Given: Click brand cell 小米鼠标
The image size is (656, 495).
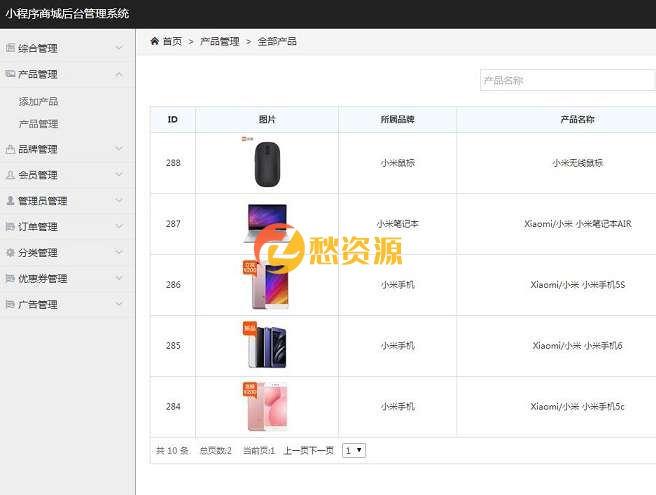Looking at the screenshot, I should [397, 163].
